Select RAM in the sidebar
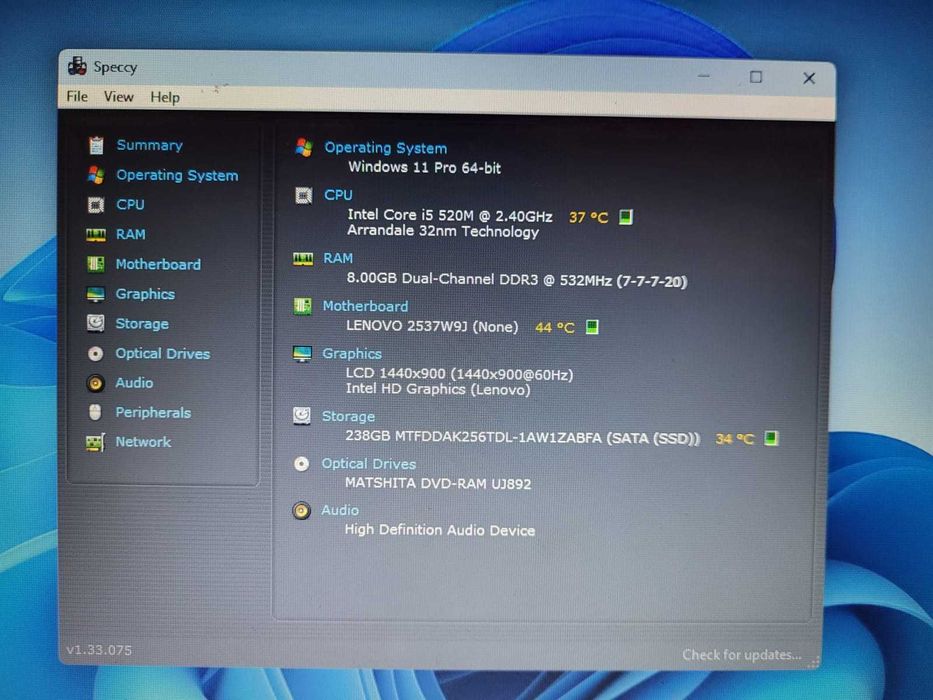Viewport: 933px width, 700px height. click(x=131, y=235)
